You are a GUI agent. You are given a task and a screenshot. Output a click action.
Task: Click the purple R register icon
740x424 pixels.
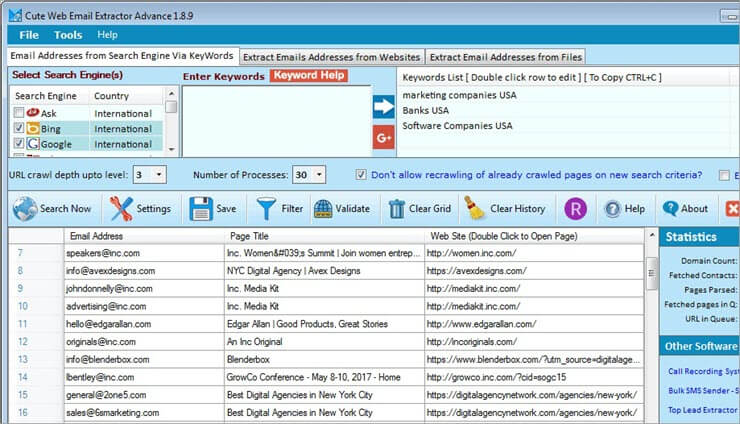[x=575, y=209]
